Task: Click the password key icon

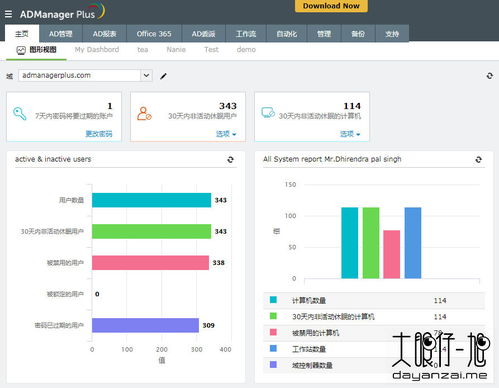Action: (20, 114)
